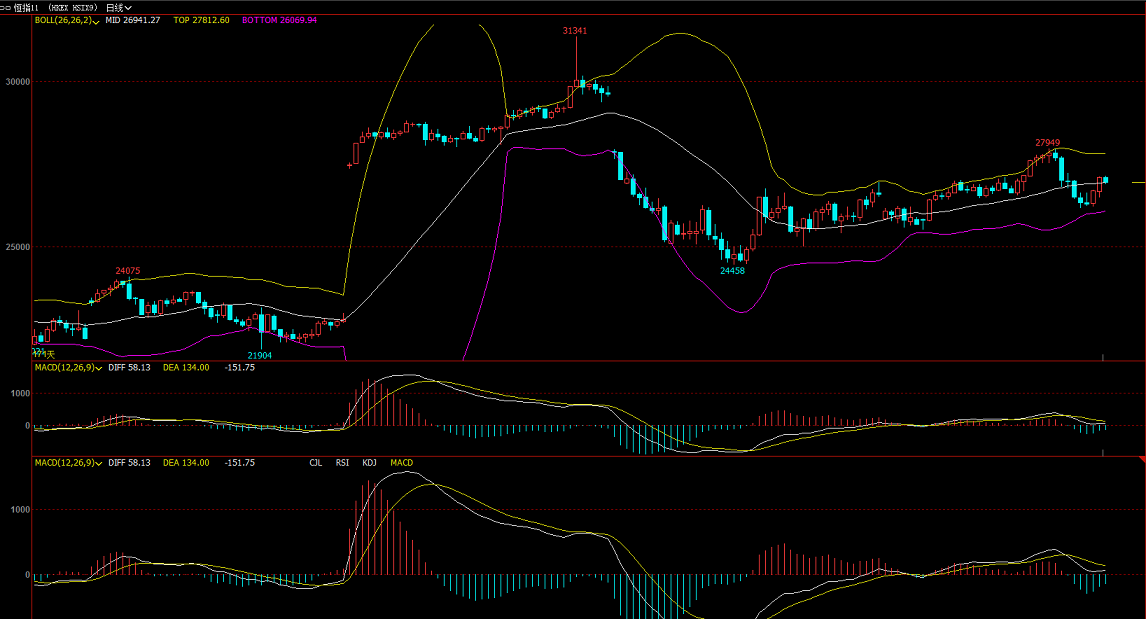The width and height of the screenshot is (1146, 619).
Task: Click the 21904 low price label
Action: tap(260, 356)
